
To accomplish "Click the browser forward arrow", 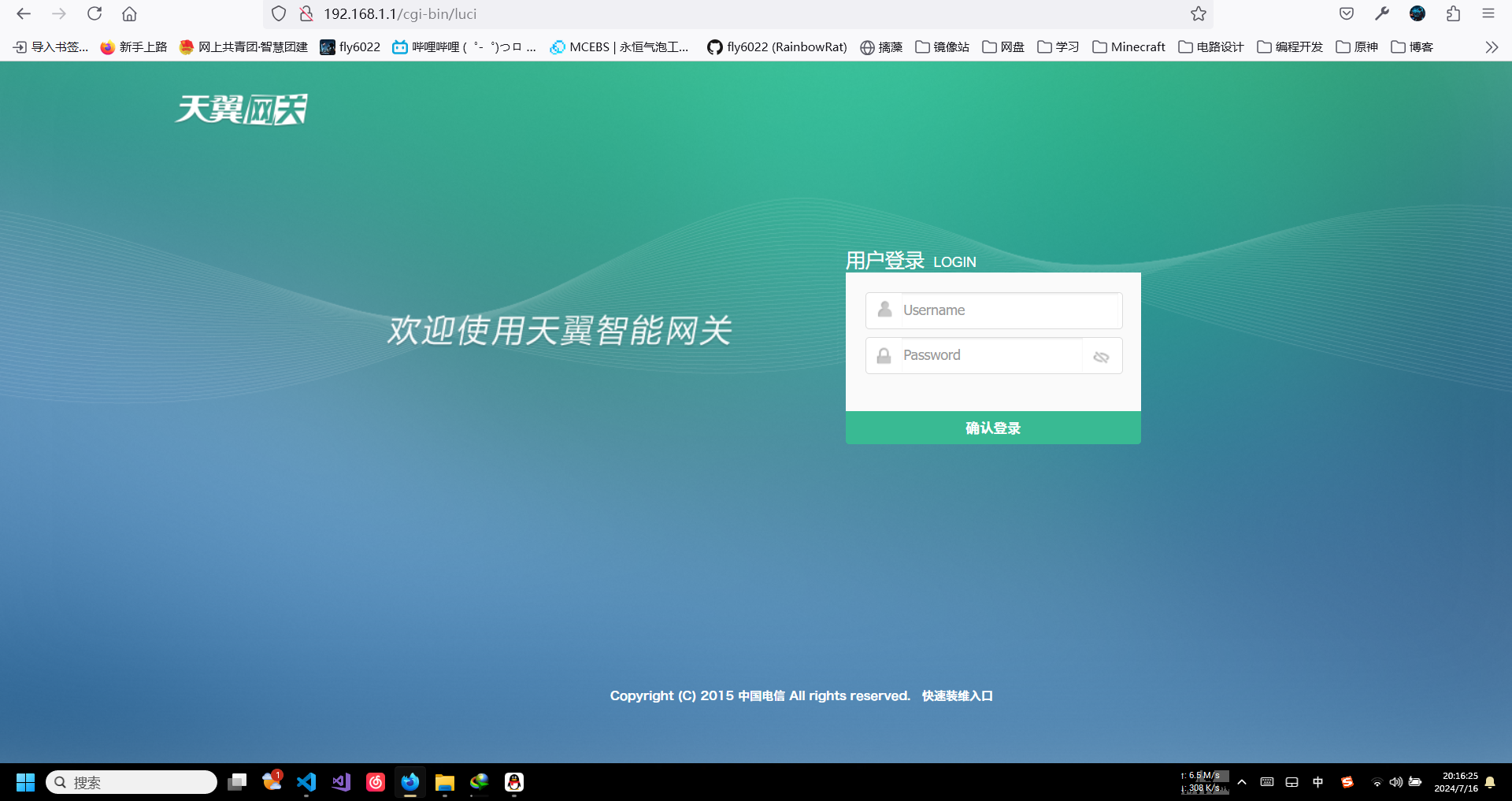I will pyautogui.click(x=59, y=13).
